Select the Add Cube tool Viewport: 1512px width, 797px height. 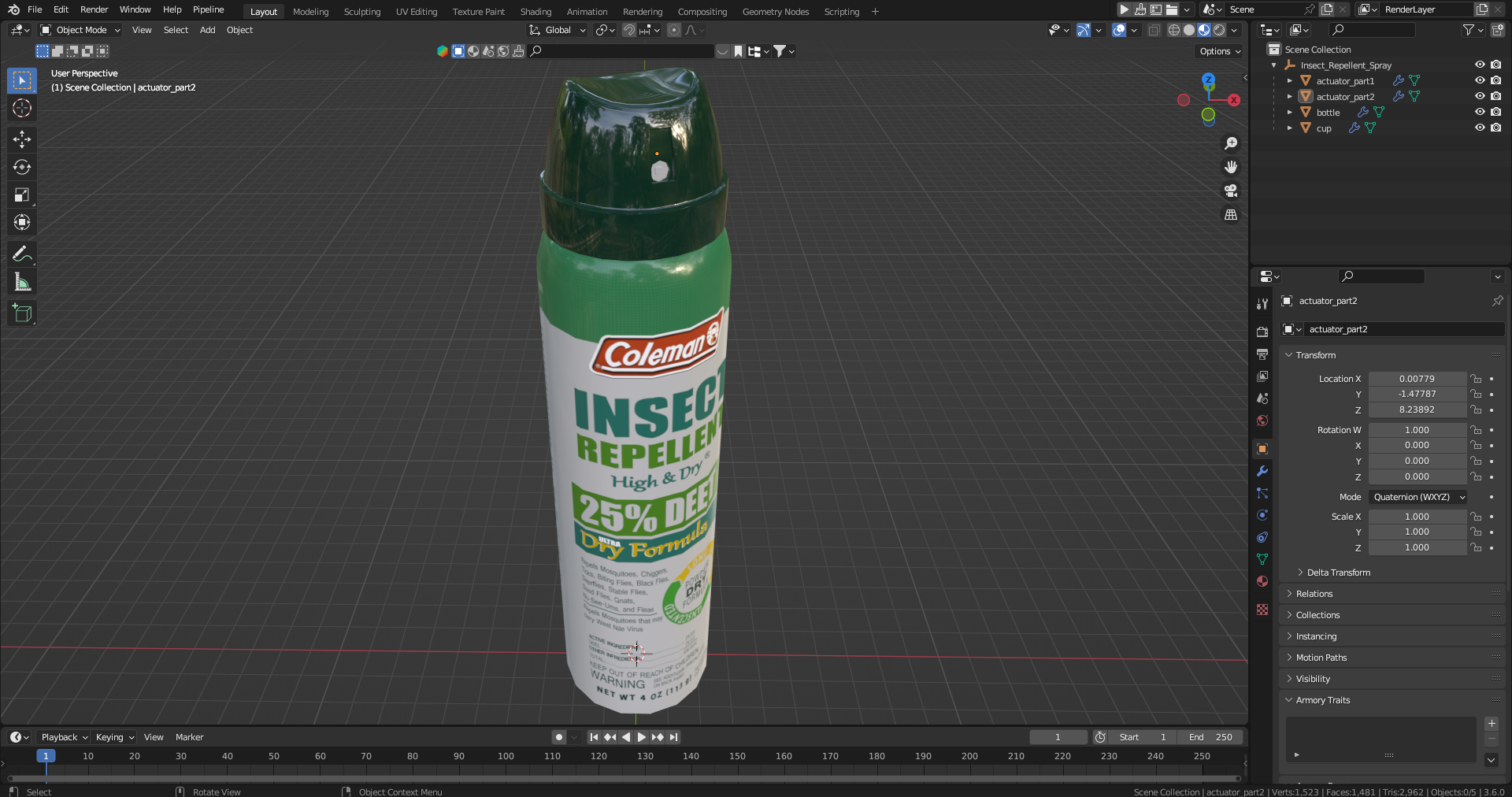point(22,313)
